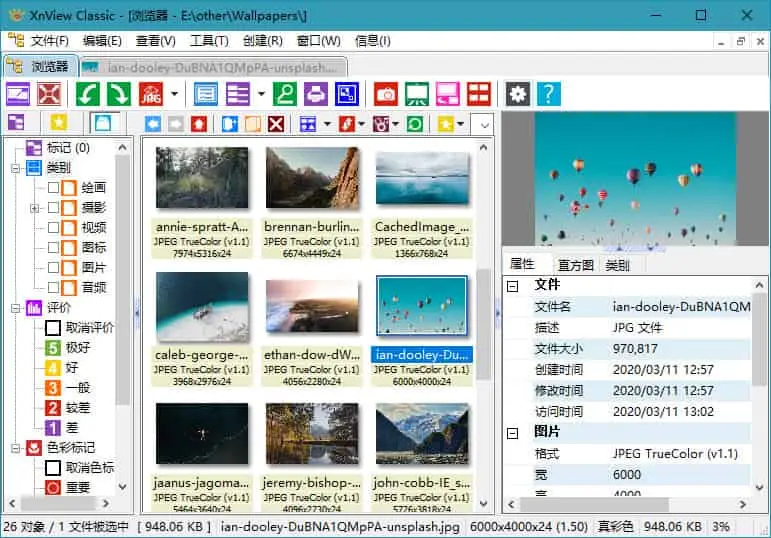Check the 绘画 category checkbox
771x538 pixels.
coord(53,187)
